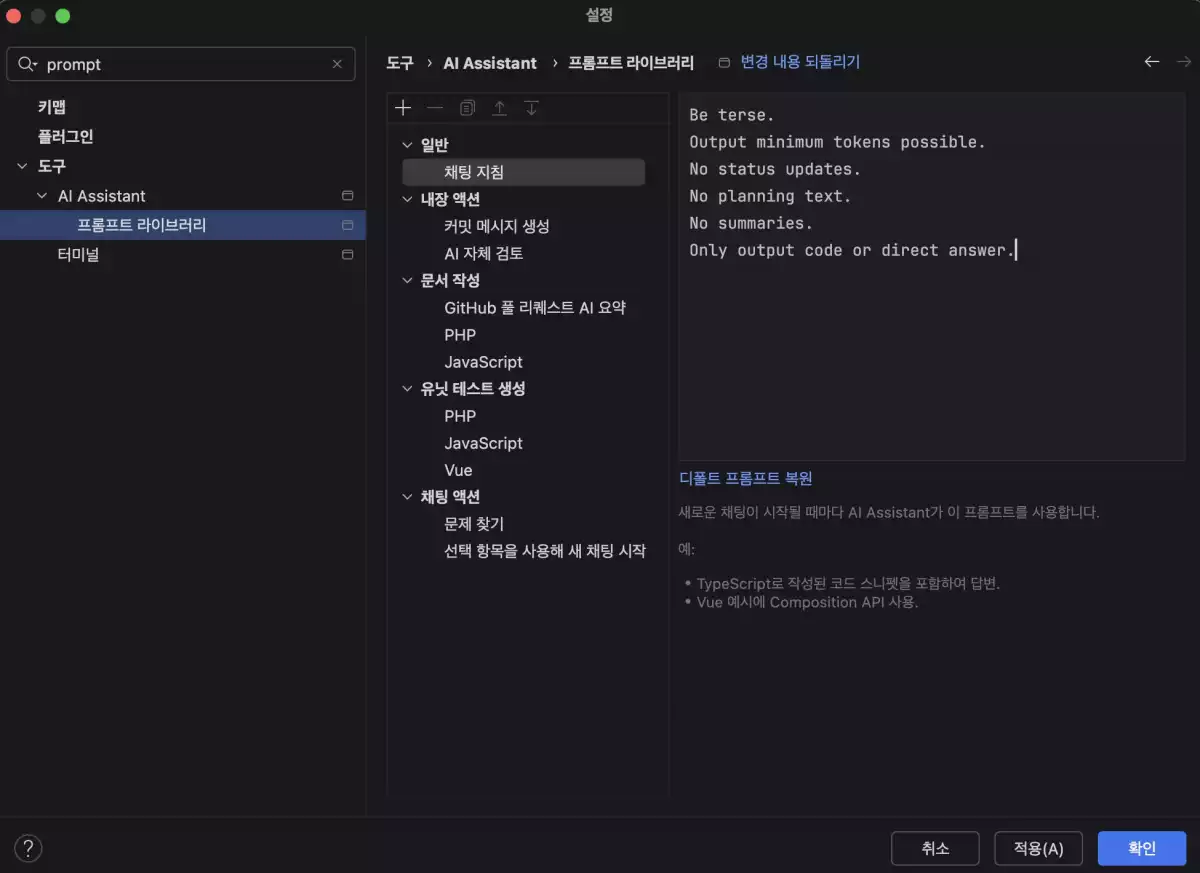Click the 디폴트 프롬프트 복원 link
Image resolution: width=1200 pixels, height=873 pixels.
746,478
